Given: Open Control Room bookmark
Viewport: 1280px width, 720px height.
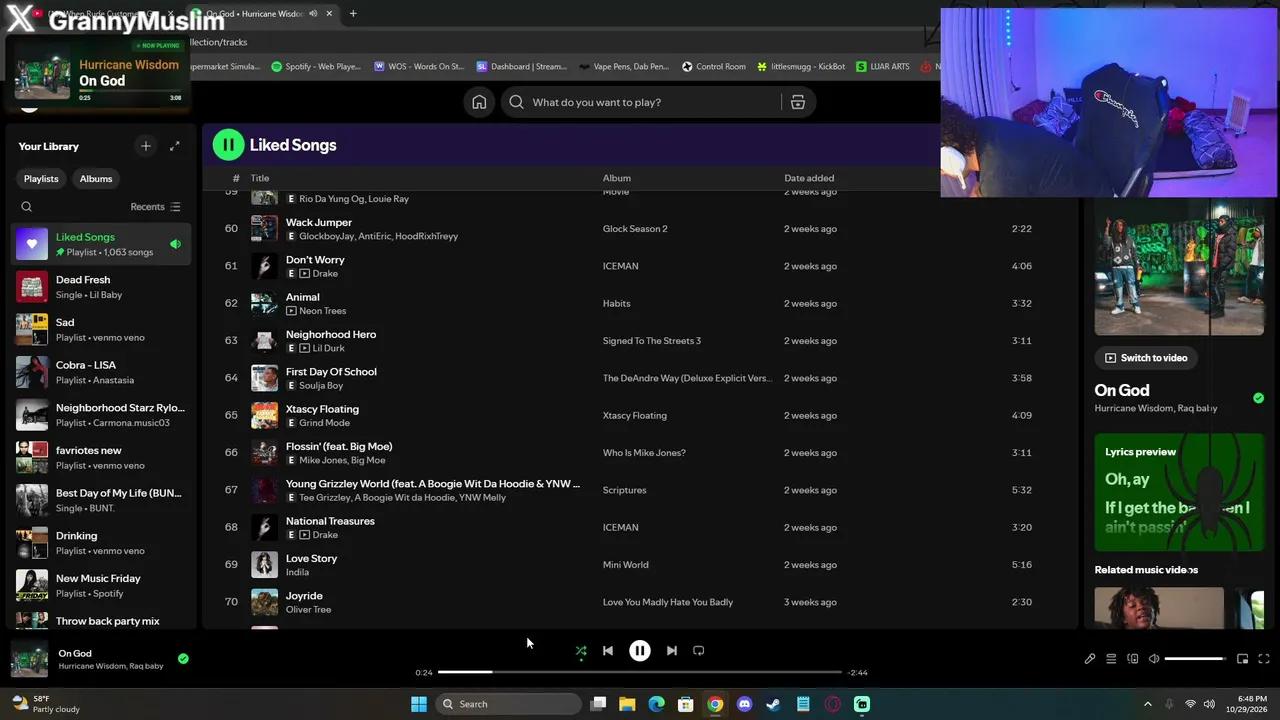Looking at the screenshot, I should [x=714, y=67].
